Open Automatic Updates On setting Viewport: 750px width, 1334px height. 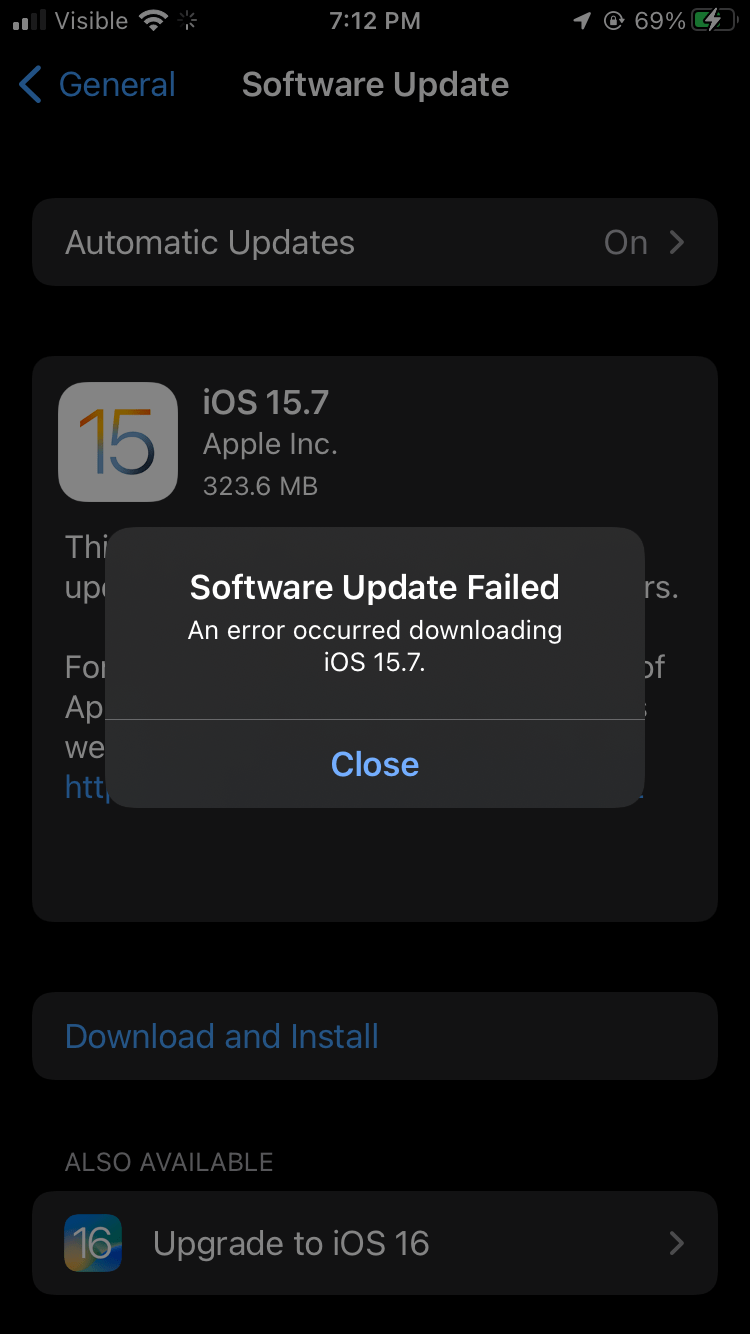[375, 242]
